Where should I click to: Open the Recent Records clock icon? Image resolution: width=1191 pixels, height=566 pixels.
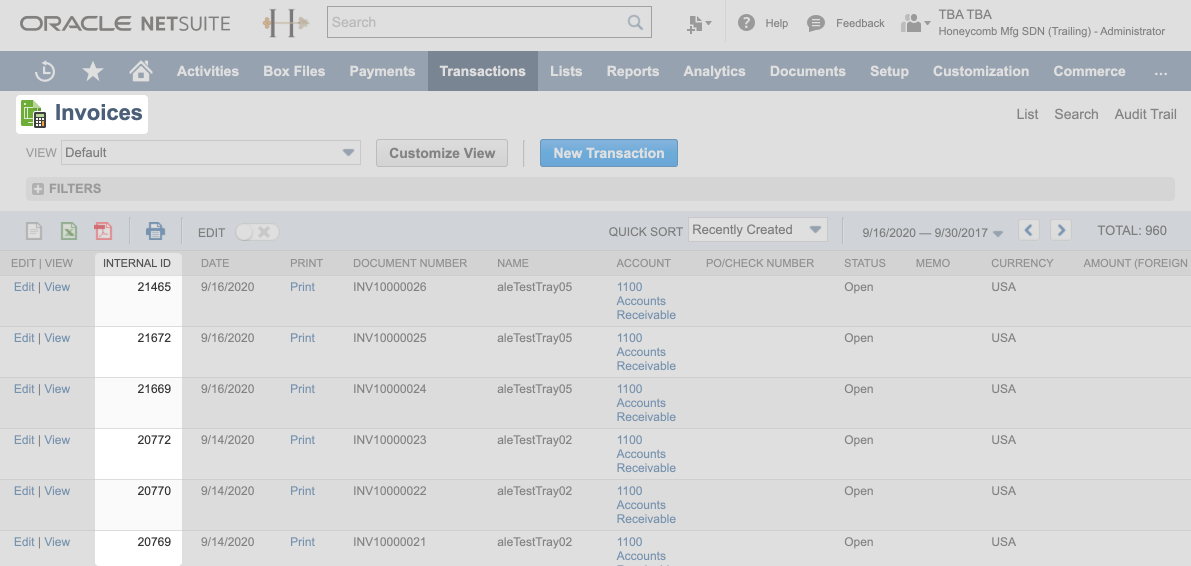tap(45, 71)
